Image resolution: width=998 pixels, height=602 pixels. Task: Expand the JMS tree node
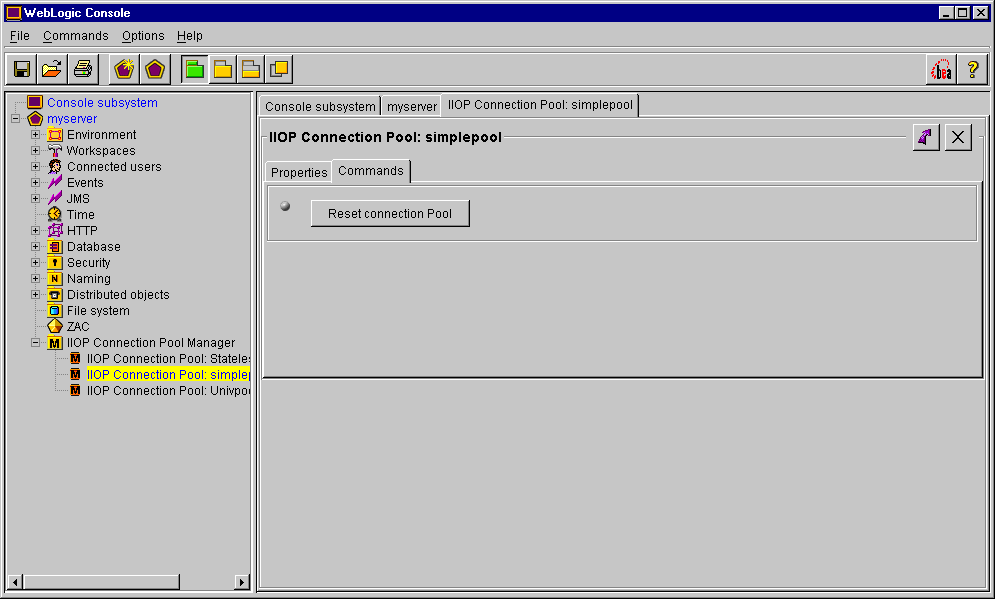tap(36, 199)
